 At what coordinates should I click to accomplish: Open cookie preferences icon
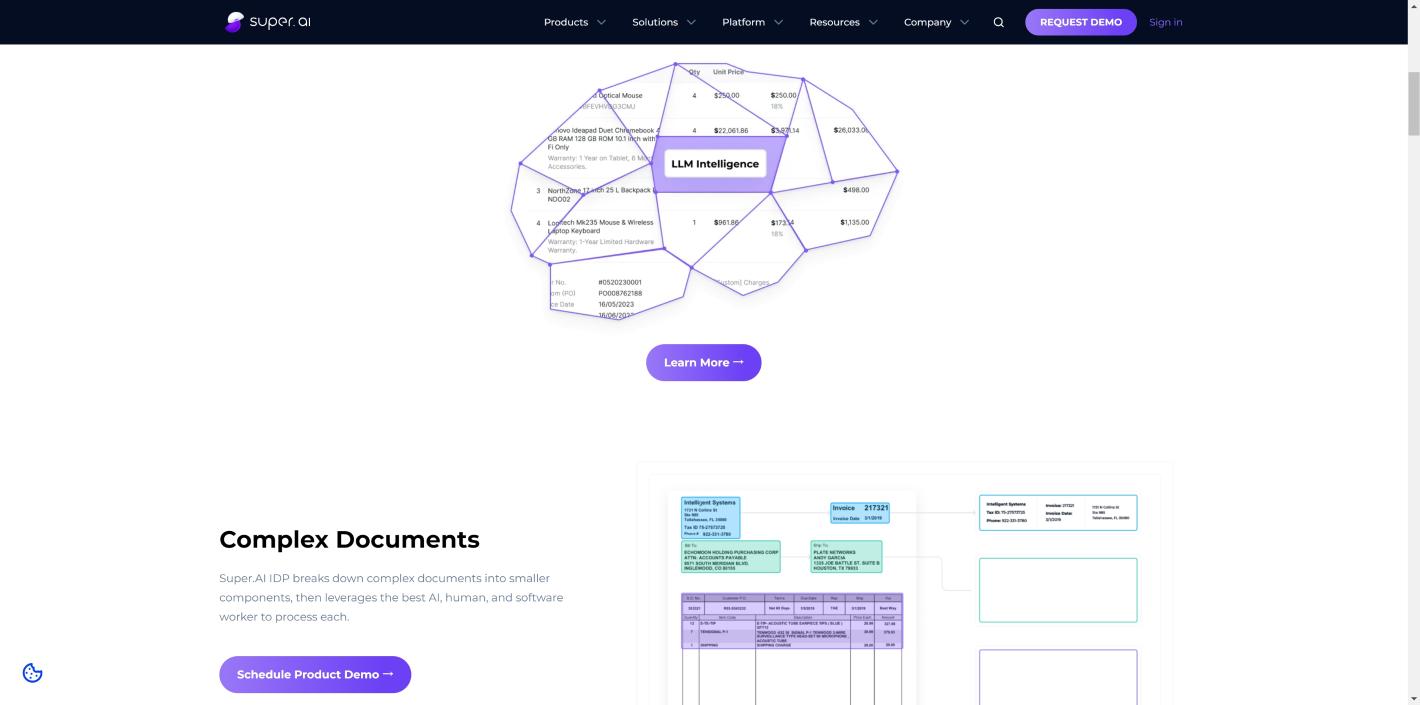click(x=32, y=673)
